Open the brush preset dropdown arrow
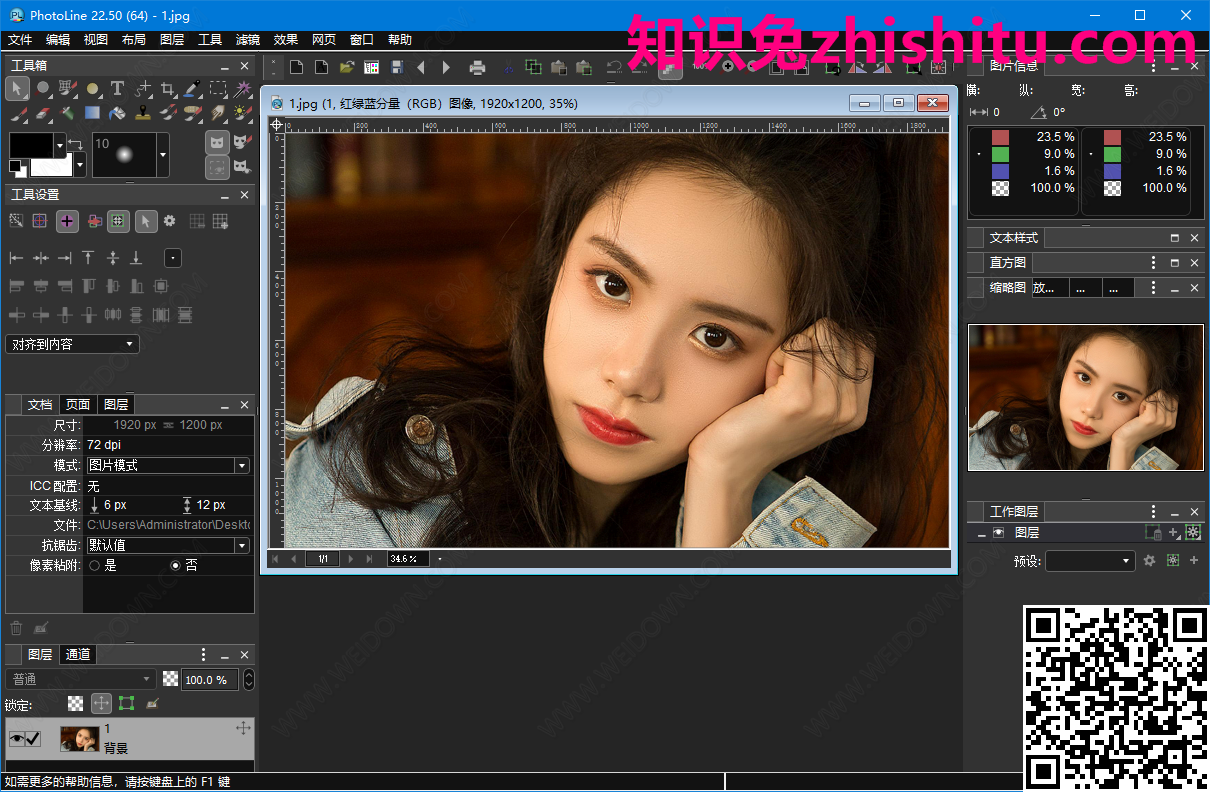Viewport: 1210px width, 792px height. 163,155
